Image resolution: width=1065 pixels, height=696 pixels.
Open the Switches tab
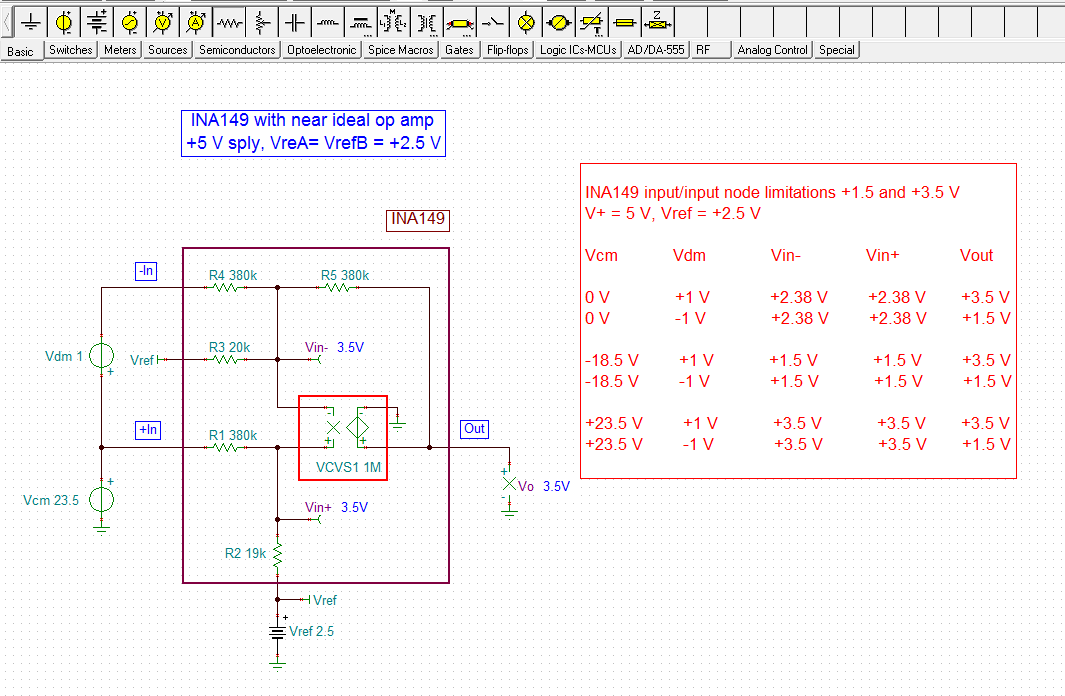coord(71,50)
